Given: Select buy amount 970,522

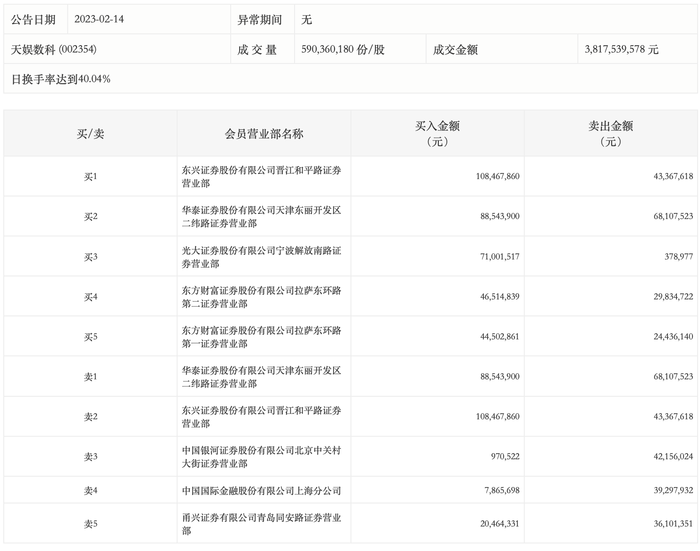Looking at the screenshot, I should coord(505,456).
